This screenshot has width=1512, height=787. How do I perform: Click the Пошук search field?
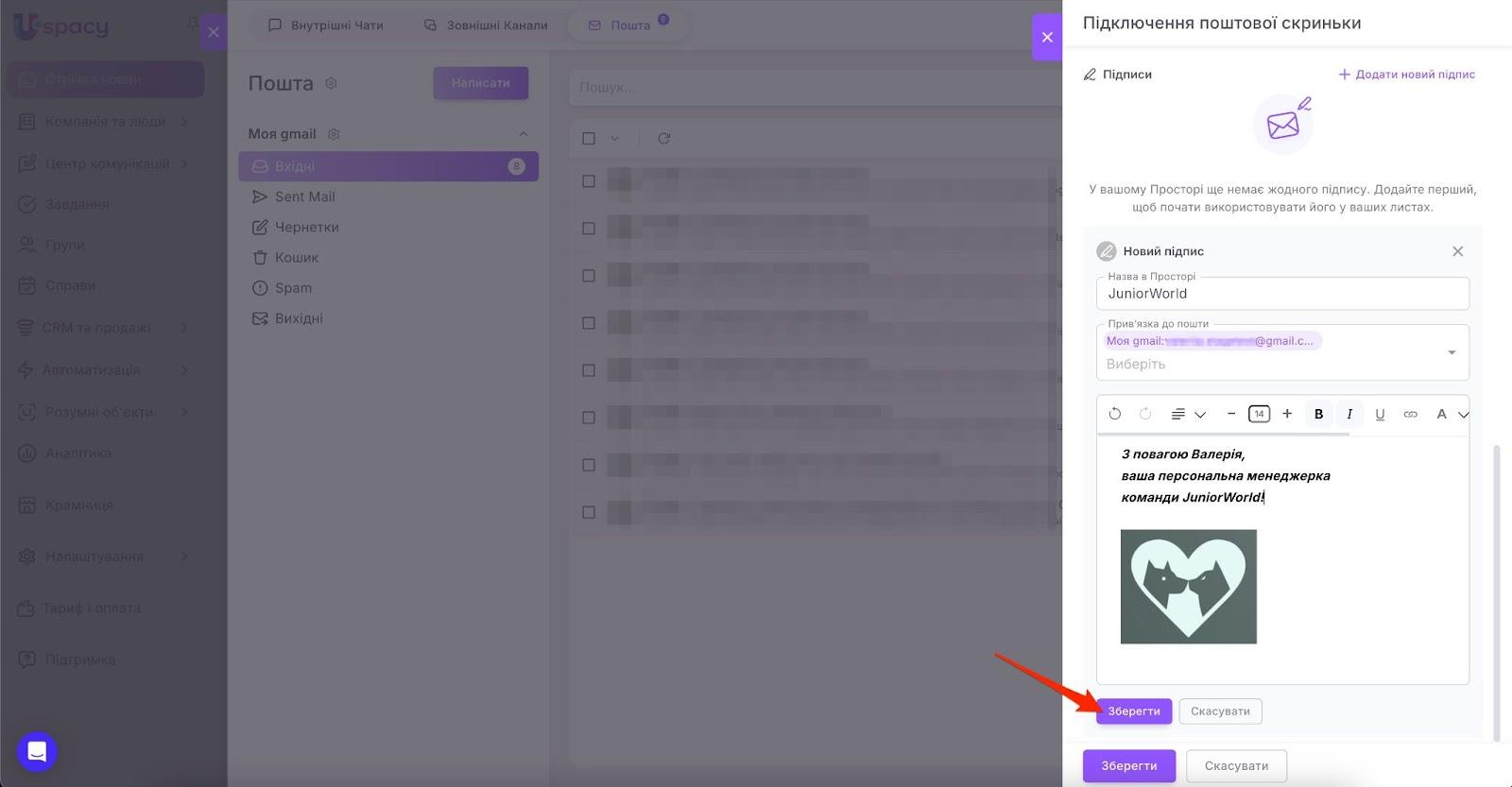point(813,87)
